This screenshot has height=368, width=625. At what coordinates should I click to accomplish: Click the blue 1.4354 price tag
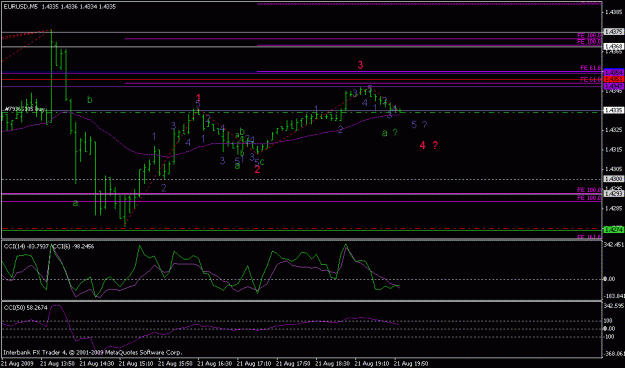tap(613, 73)
